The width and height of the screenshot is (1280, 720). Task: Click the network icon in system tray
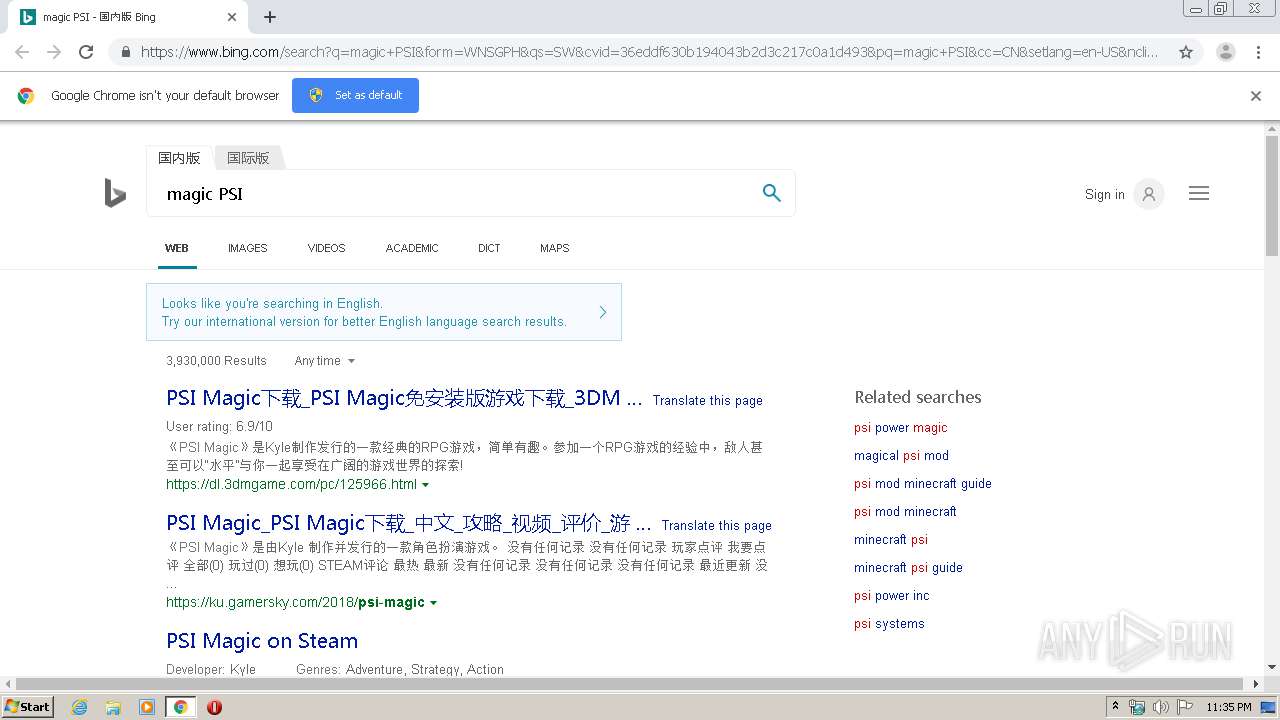1137,707
